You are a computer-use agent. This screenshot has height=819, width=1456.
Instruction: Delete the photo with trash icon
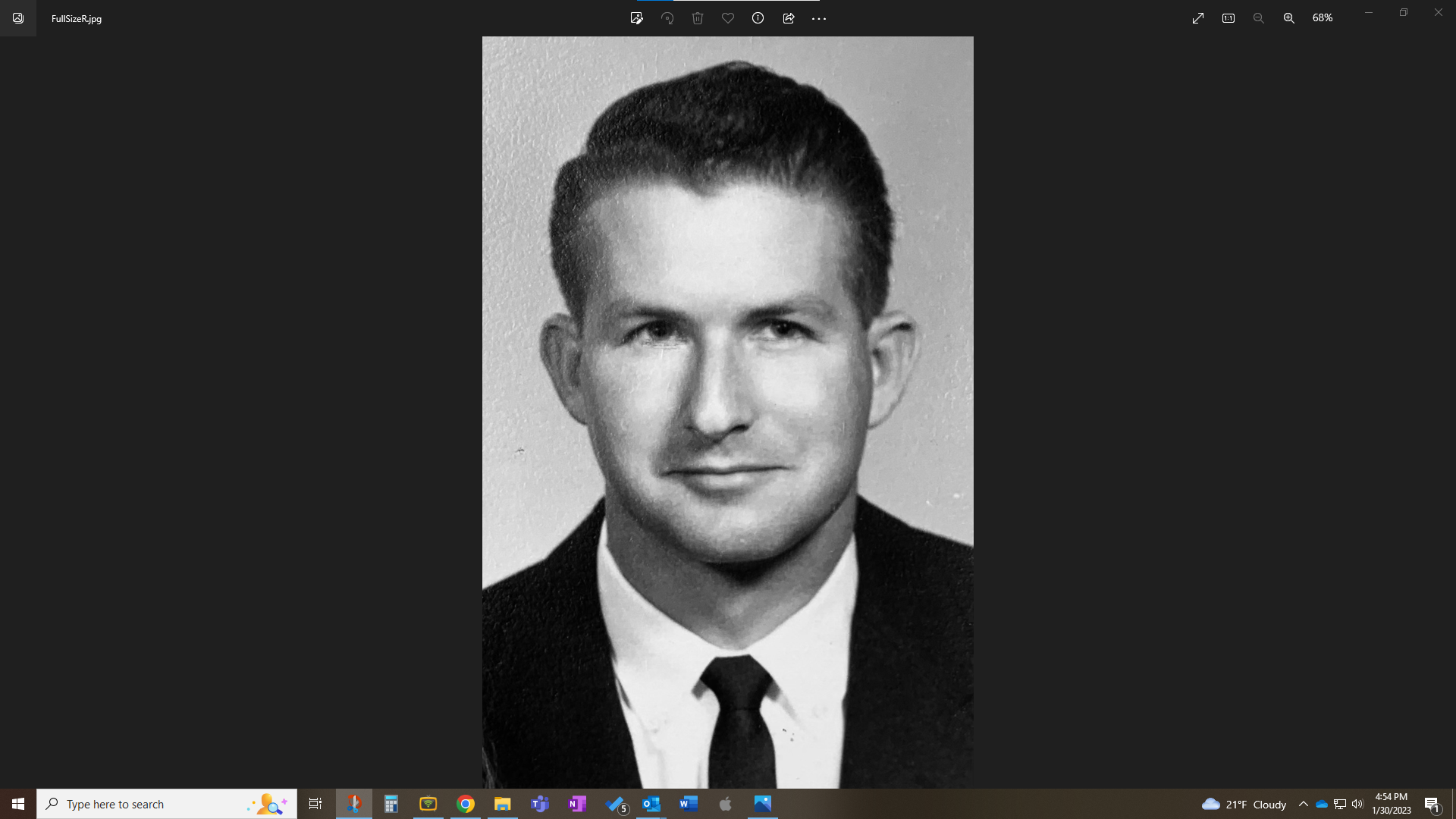click(x=698, y=18)
